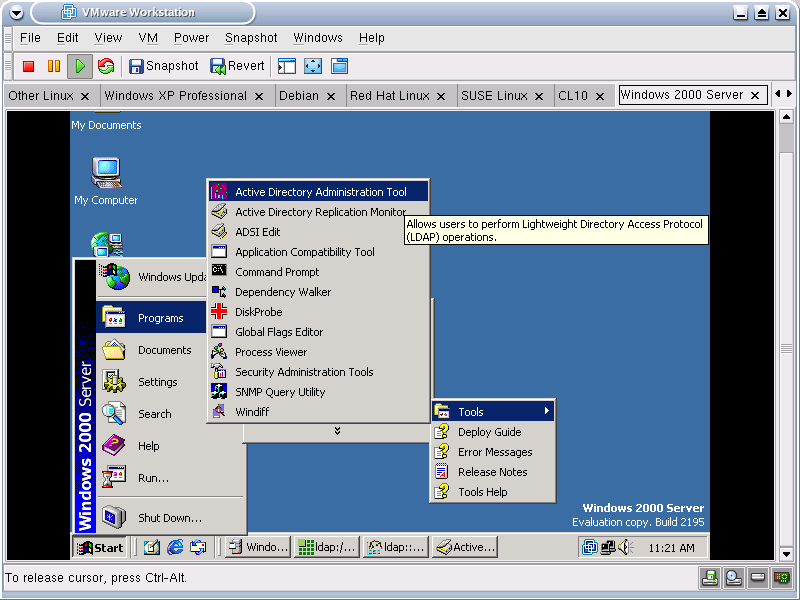Open the VMware title bar dropdown menu
The image size is (800, 600).
point(16,13)
